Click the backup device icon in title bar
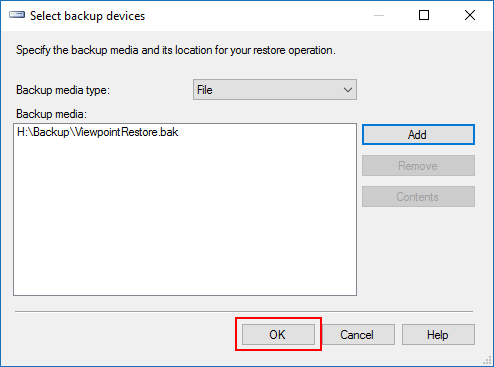The image size is (494, 367). point(17,15)
